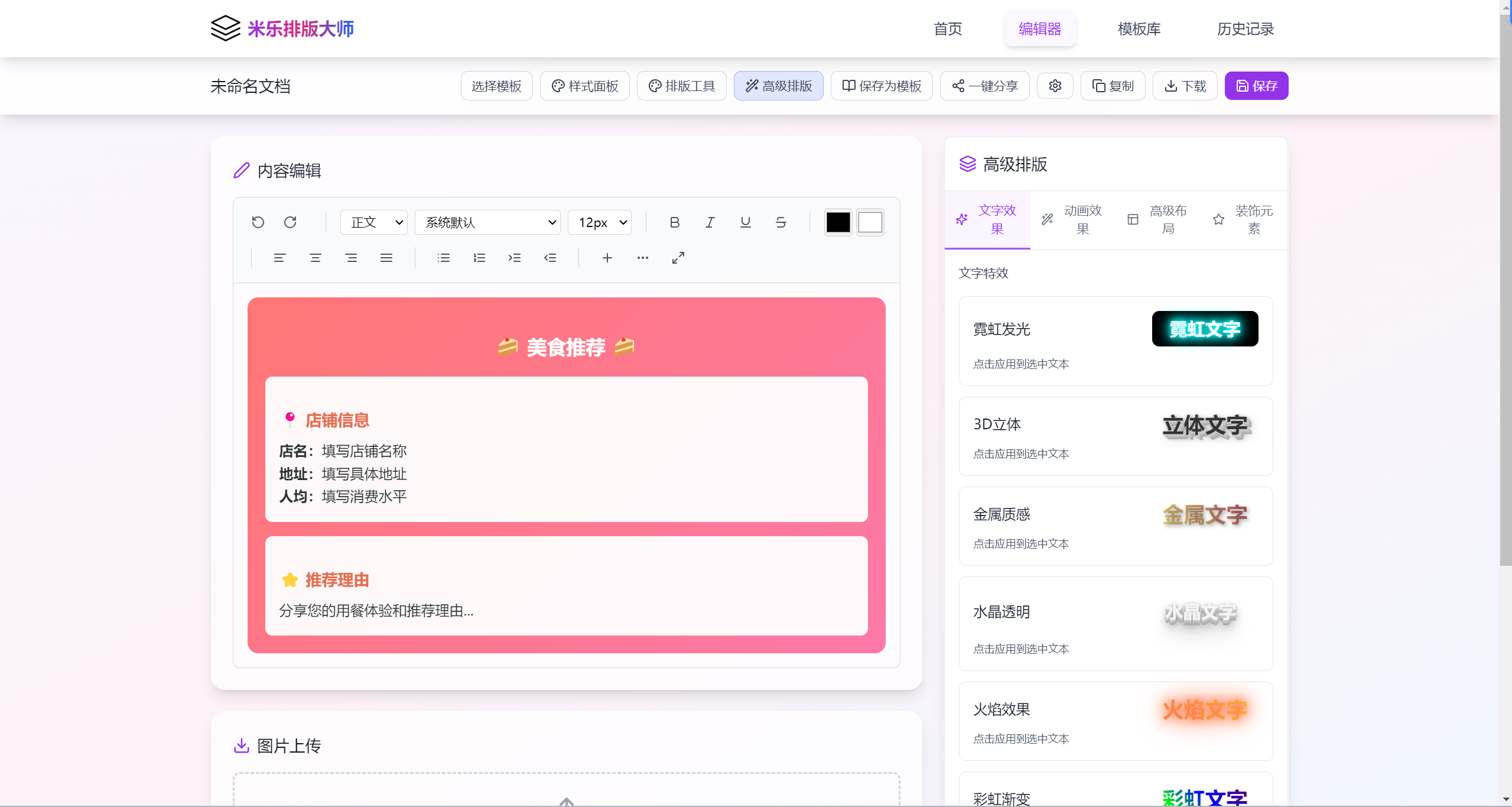Screen dimensions: 1512x807
Task: Center align the text
Action: tap(315, 258)
